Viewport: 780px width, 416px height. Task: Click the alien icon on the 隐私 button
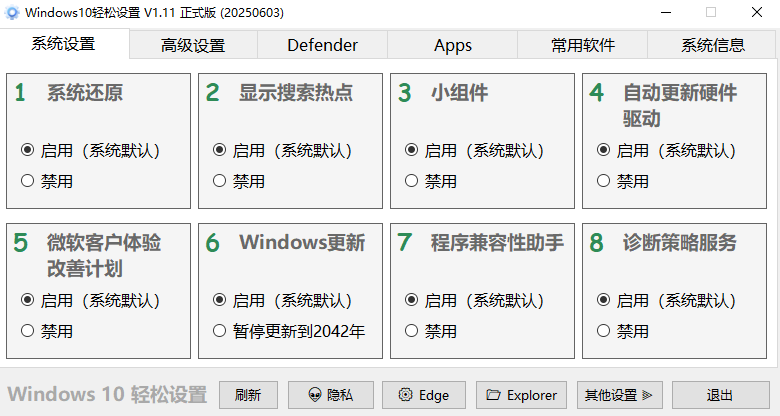315,395
